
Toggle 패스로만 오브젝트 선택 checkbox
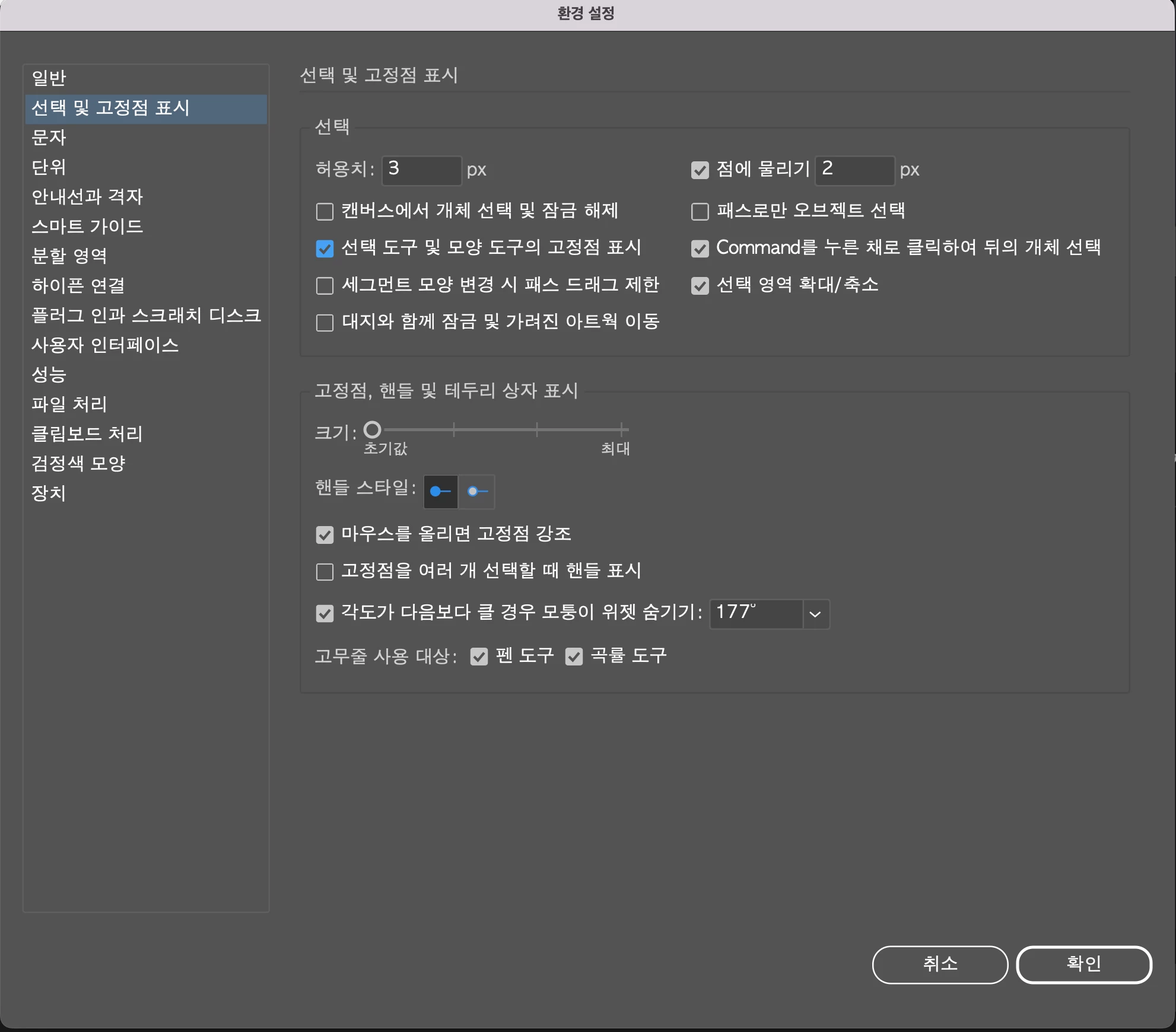click(700, 212)
